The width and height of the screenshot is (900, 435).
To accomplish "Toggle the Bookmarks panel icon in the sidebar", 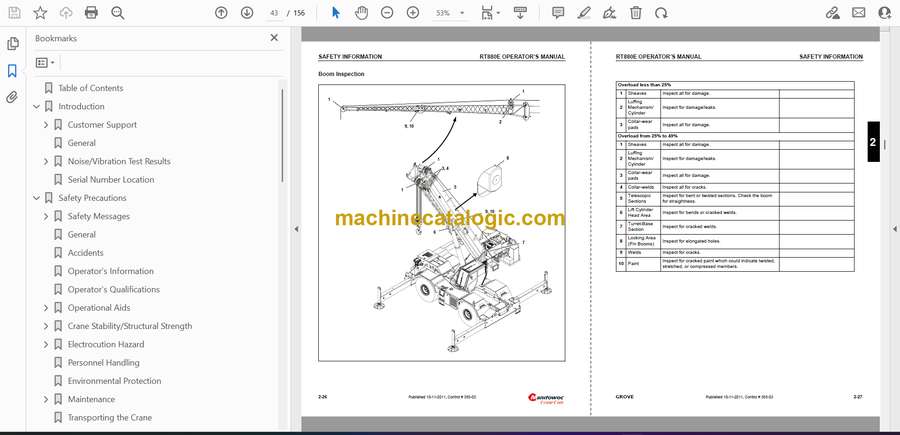I will [12, 71].
